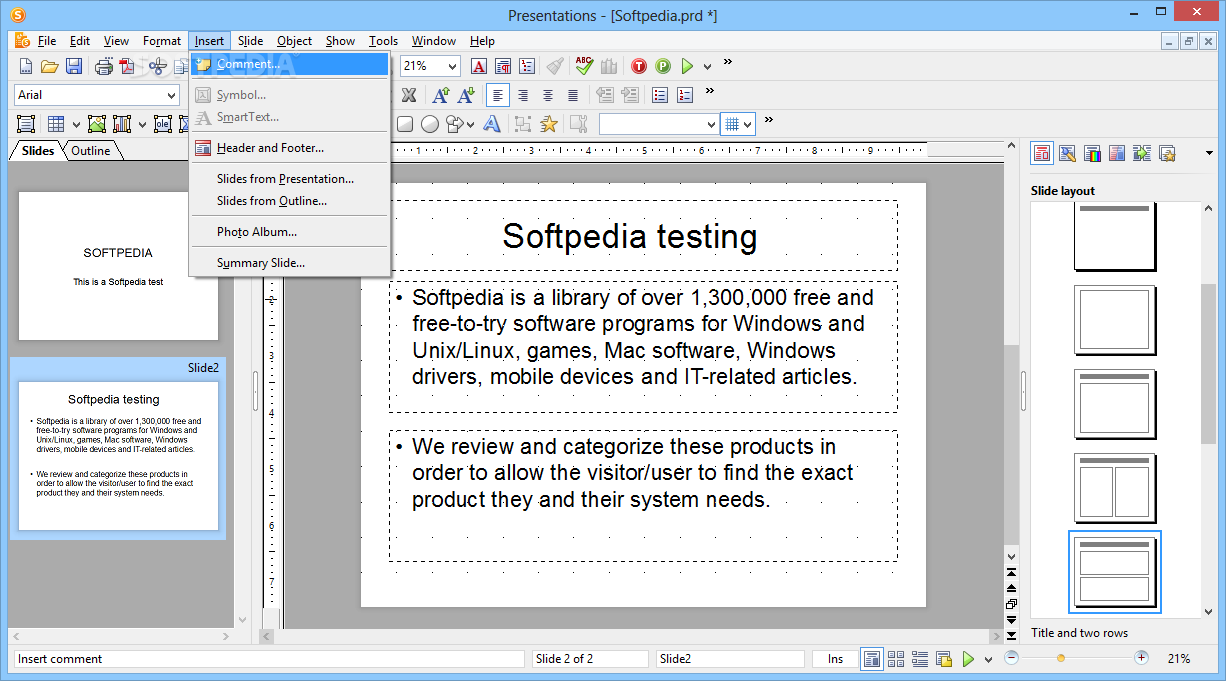The height and width of the screenshot is (681, 1226).
Task: Click the New document icon
Action: coord(26,66)
